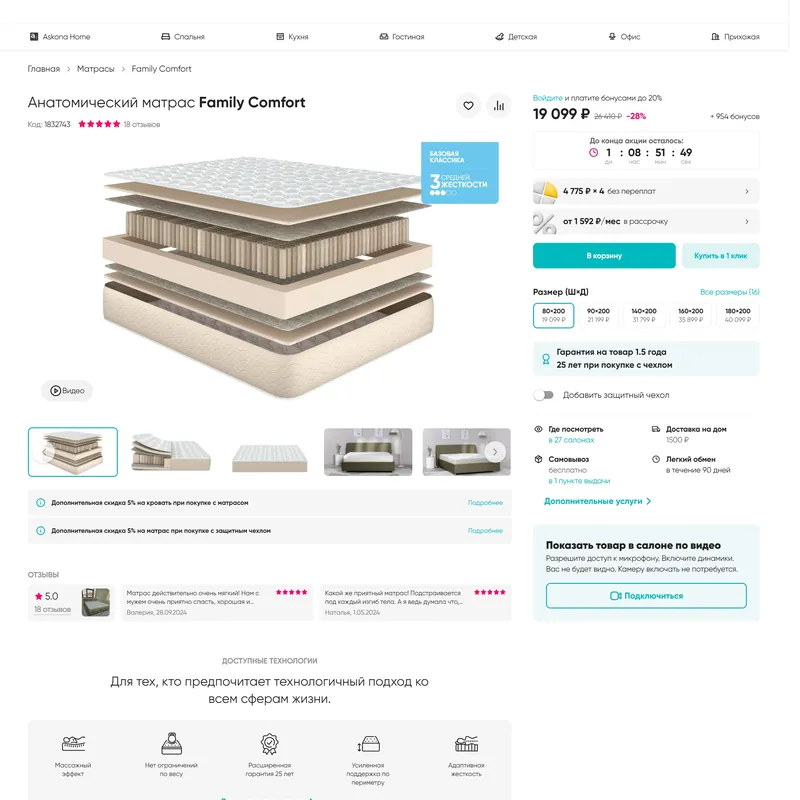This screenshot has height=800, width=800.
Task: Click the star rating under product title
Action: [99, 124]
